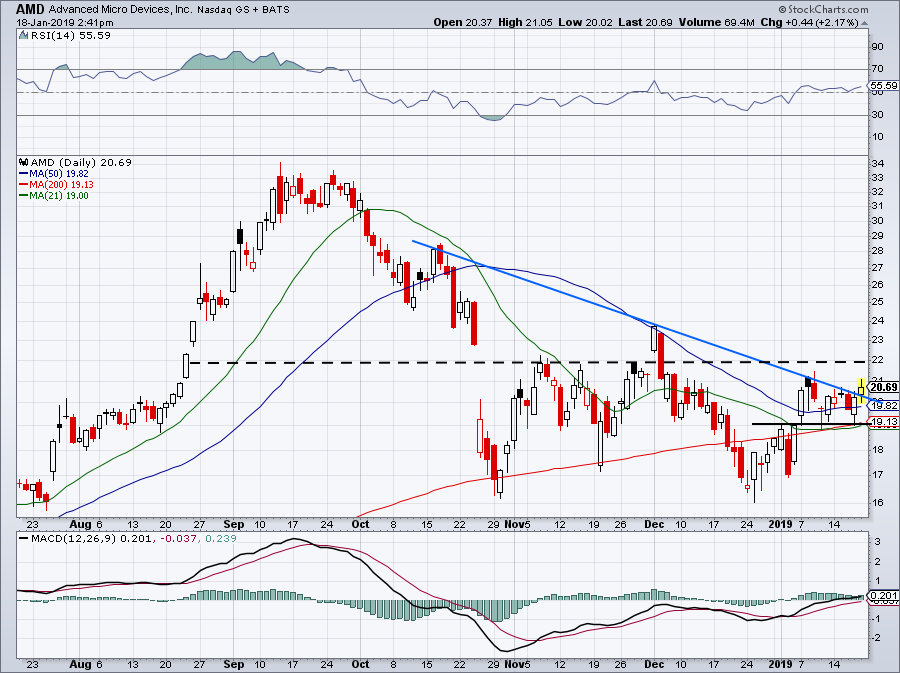Click the blue line sample before MA(50)

tap(24, 173)
